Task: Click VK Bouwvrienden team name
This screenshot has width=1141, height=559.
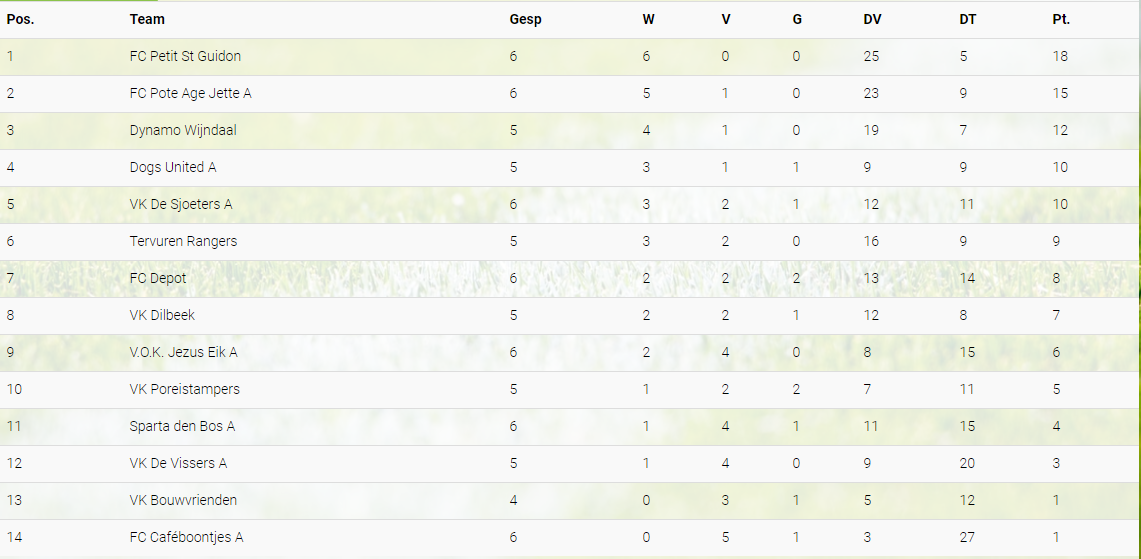Action: pyautogui.click(x=183, y=500)
